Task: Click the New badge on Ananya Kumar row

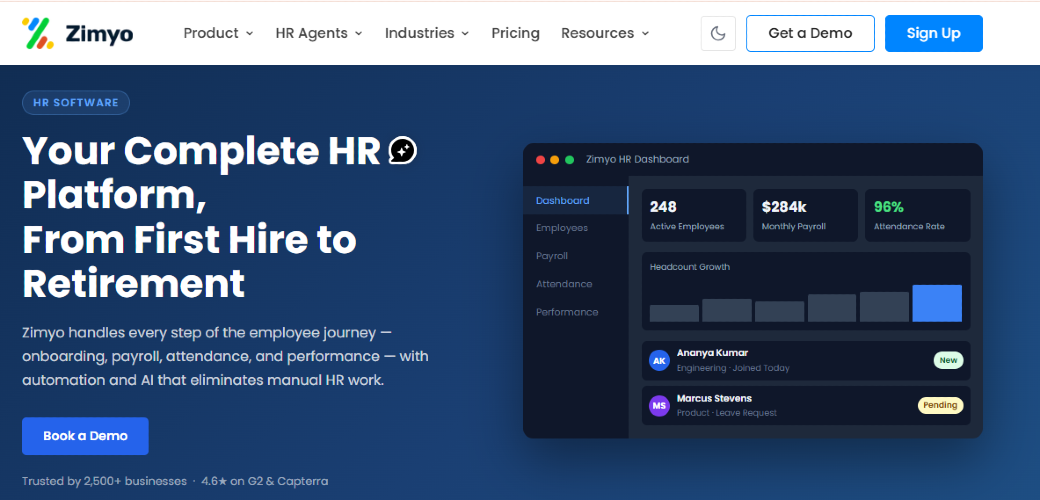Action: 948,360
